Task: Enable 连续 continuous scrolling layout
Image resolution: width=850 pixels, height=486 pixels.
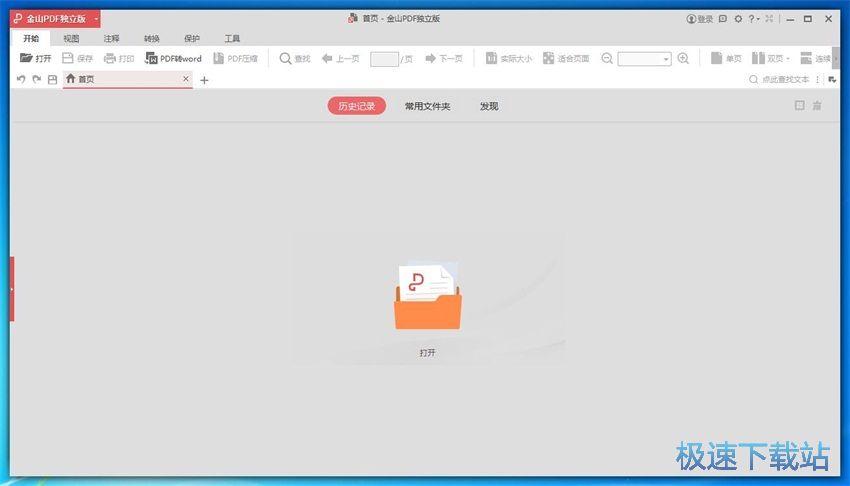Action: click(x=815, y=58)
